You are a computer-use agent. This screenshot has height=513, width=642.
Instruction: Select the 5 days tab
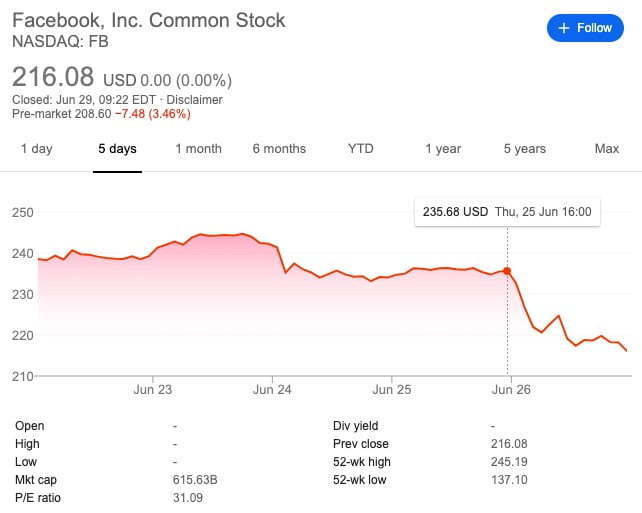point(117,149)
